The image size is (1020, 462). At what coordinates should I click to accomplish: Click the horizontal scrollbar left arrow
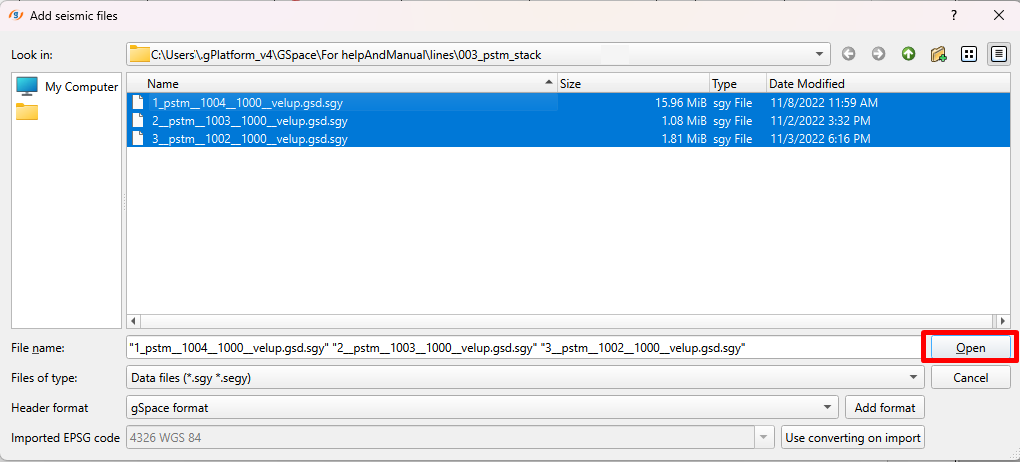pos(134,321)
